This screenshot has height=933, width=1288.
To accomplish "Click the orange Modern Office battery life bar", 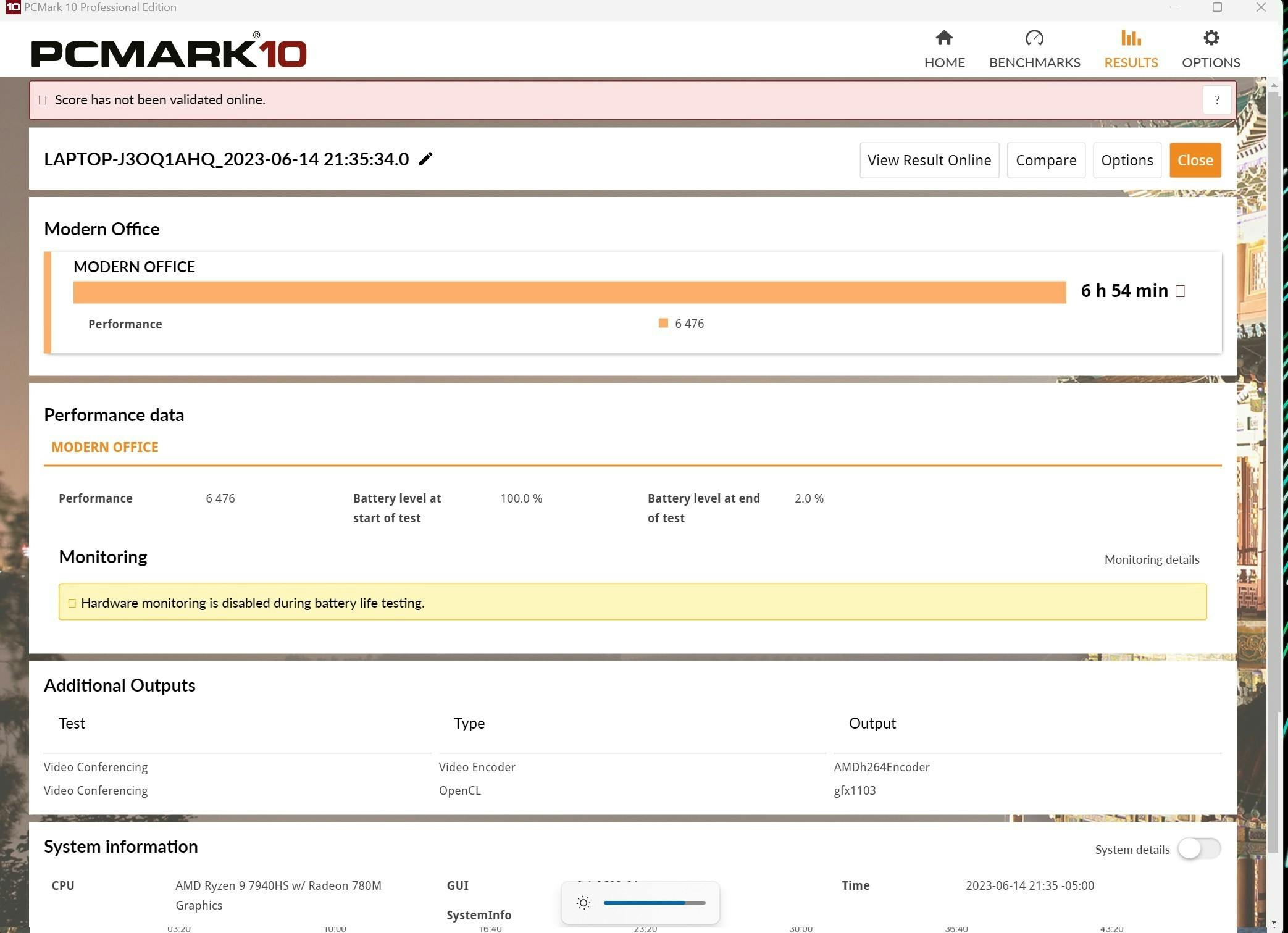I will (x=569, y=292).
